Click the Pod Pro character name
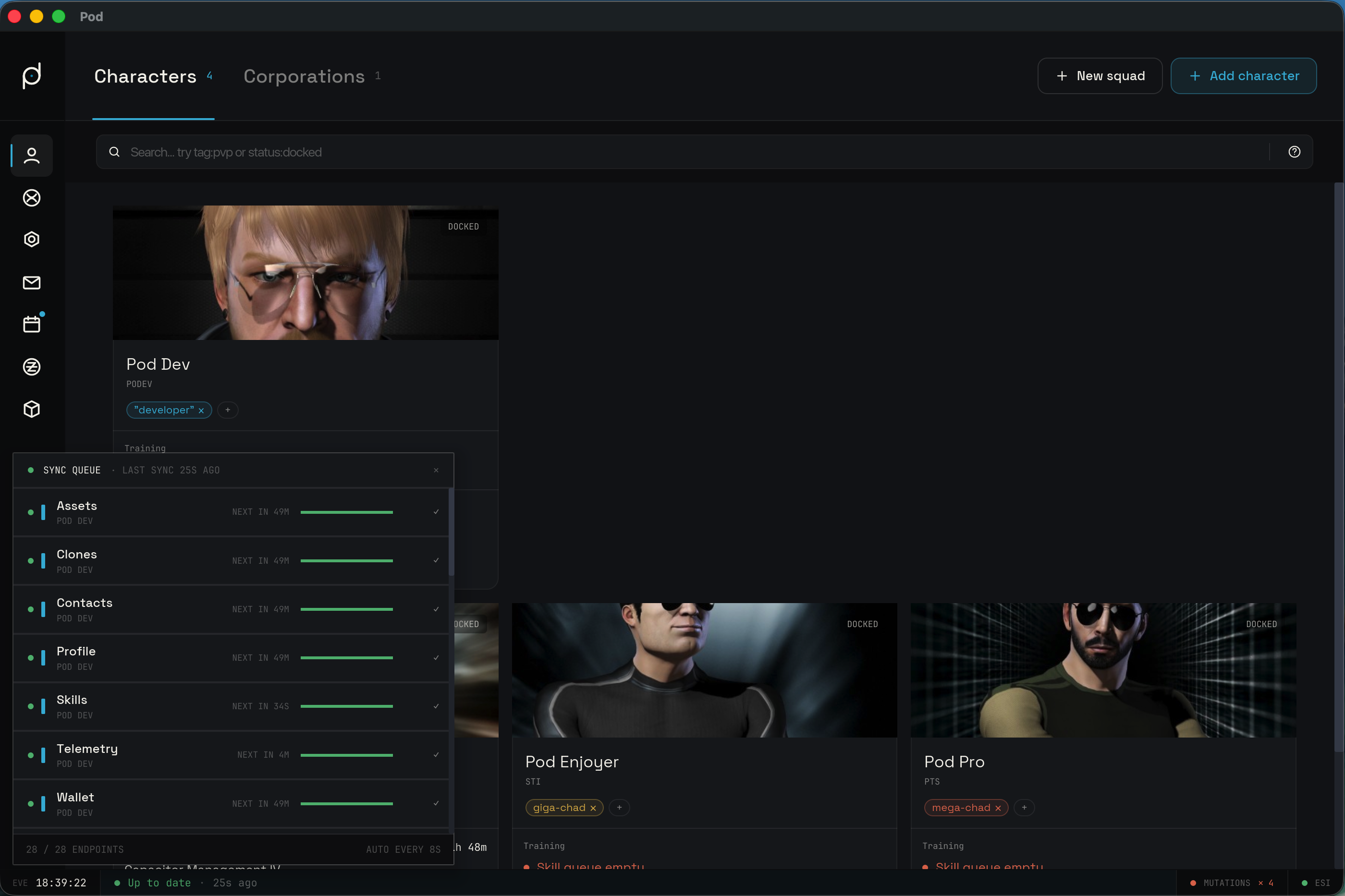Viewport: 1345px width, 896px height. [954, 763]
